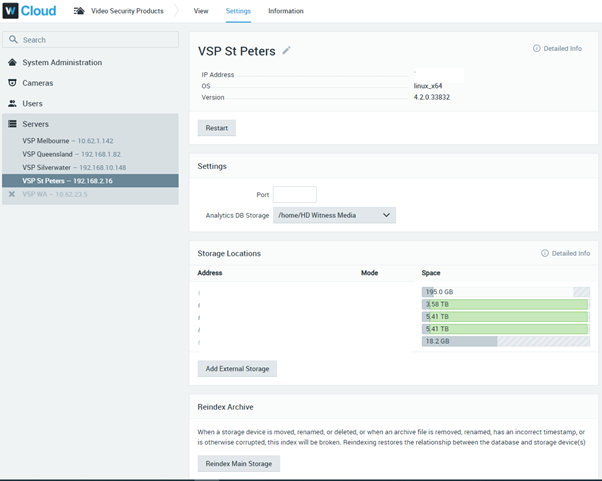Click the Mode column header
The height and width of the screenshot is (481, 602).
pos(369,273)
